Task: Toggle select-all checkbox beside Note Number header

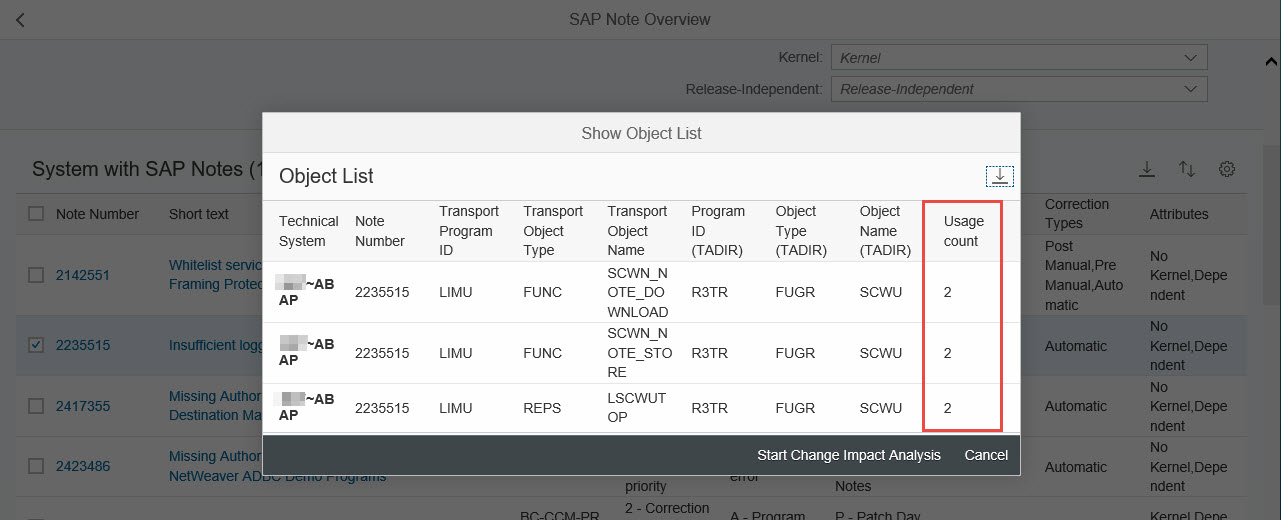Action: [36, 213]
